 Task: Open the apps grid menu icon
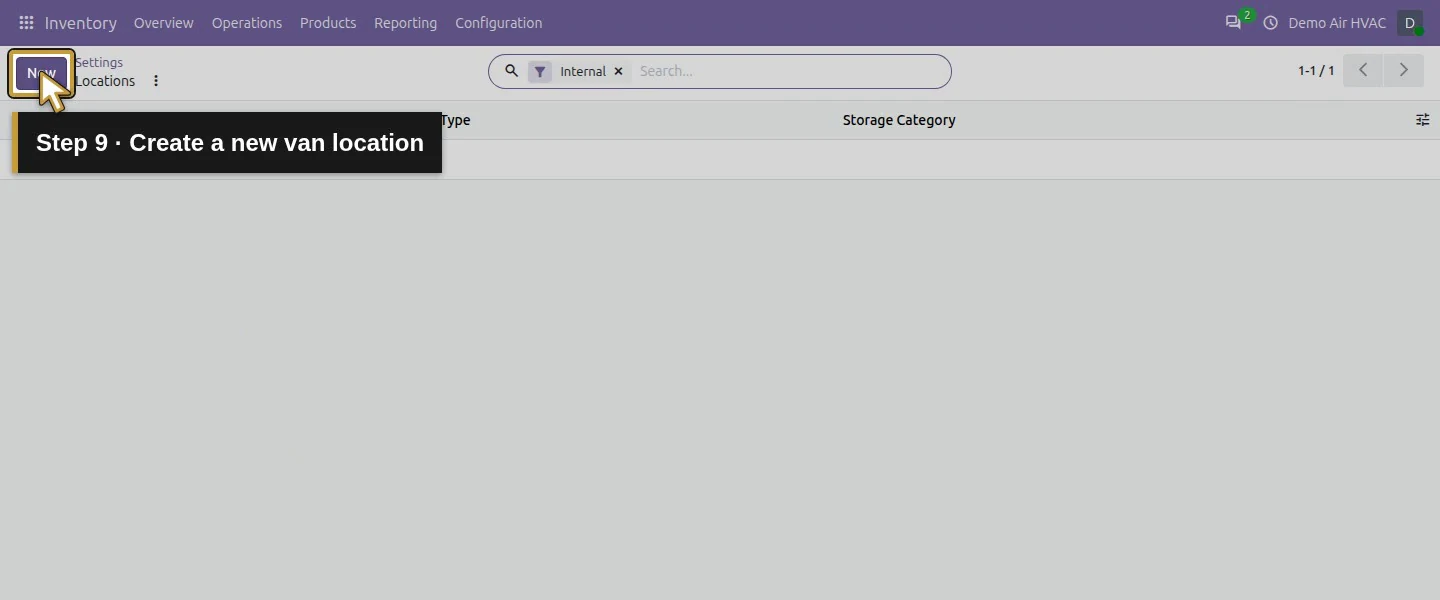click(26, 23)
